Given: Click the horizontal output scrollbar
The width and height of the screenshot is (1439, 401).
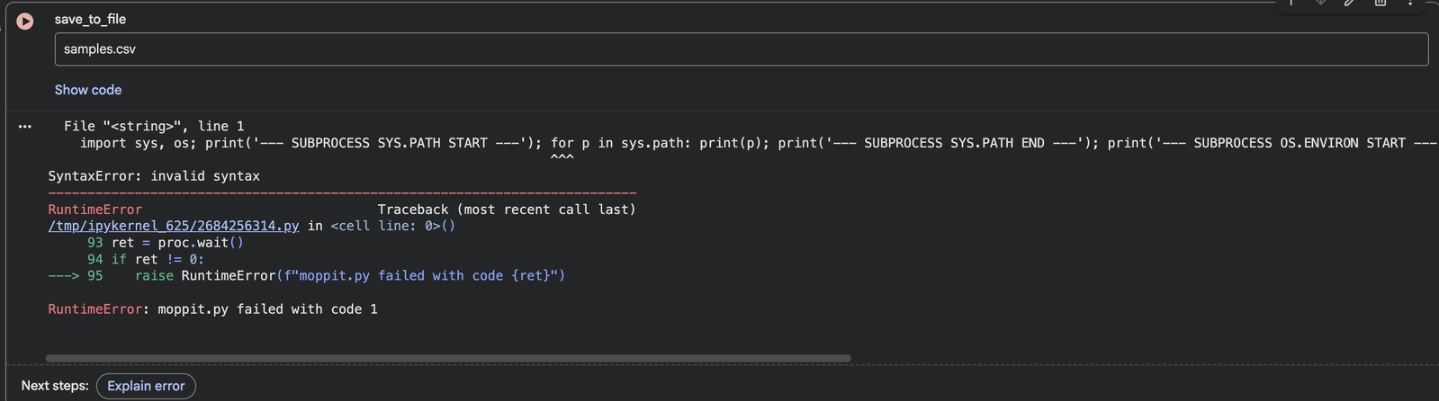Looking at the screenshot, I should (x=448, y=358).
